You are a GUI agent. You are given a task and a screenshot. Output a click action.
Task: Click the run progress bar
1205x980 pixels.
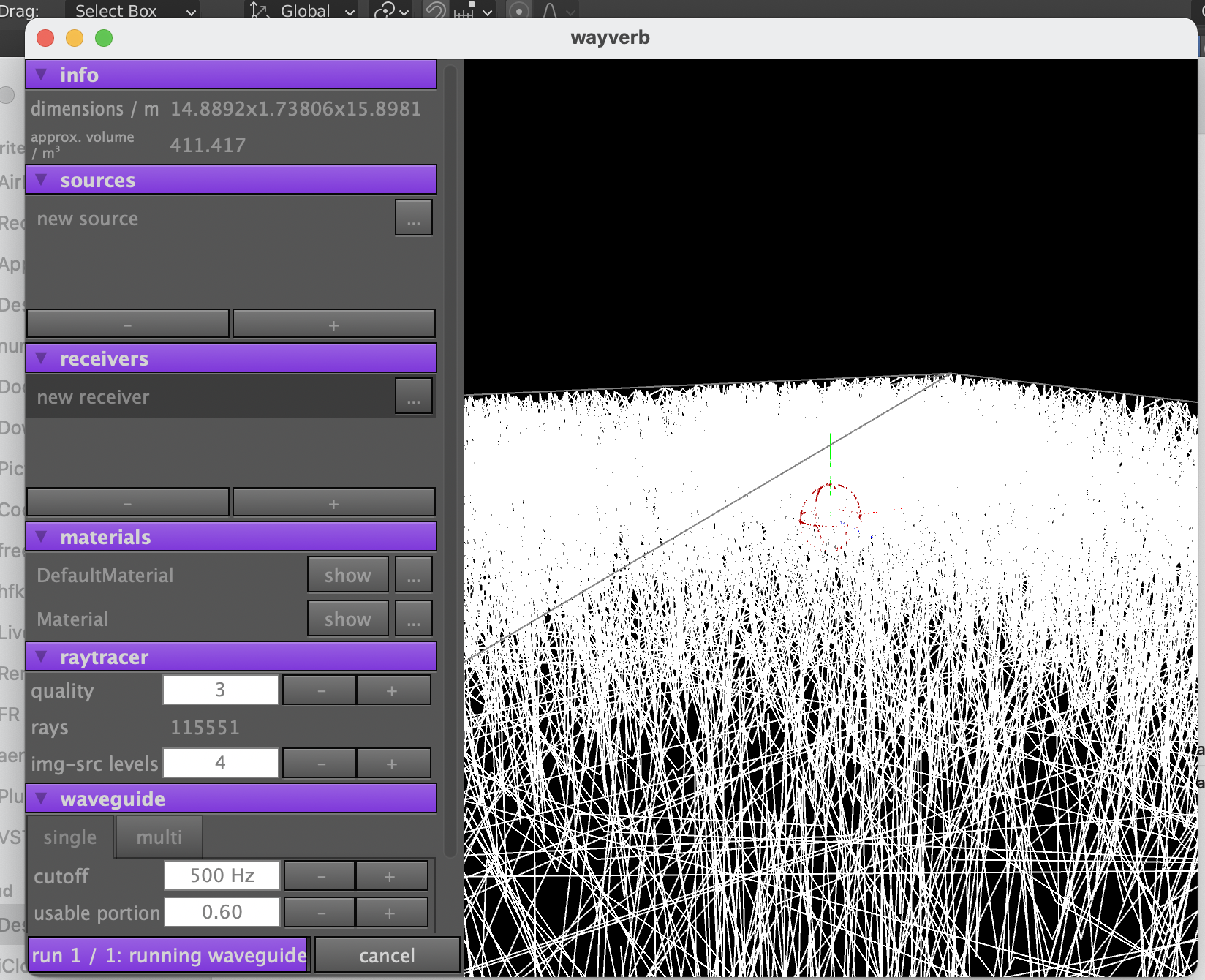pyautogui.click(x=168, y=956)
